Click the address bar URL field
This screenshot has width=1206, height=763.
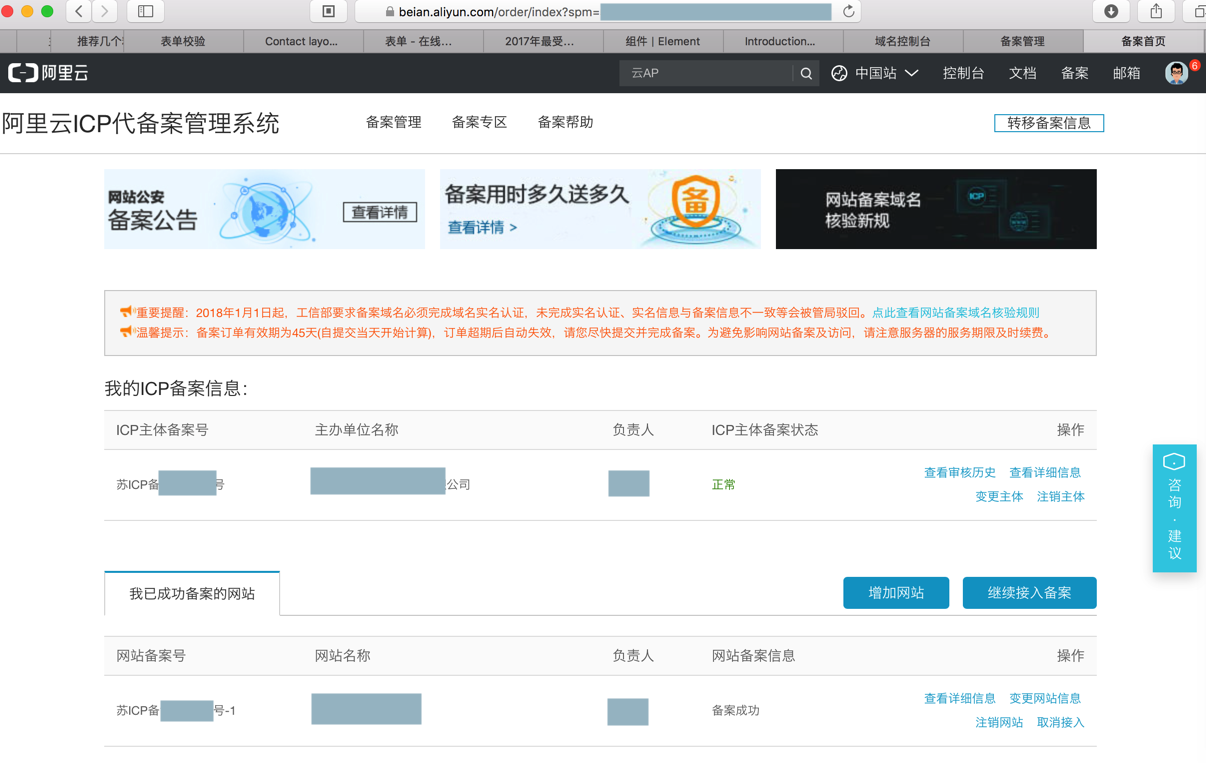[x=610, y=11]
